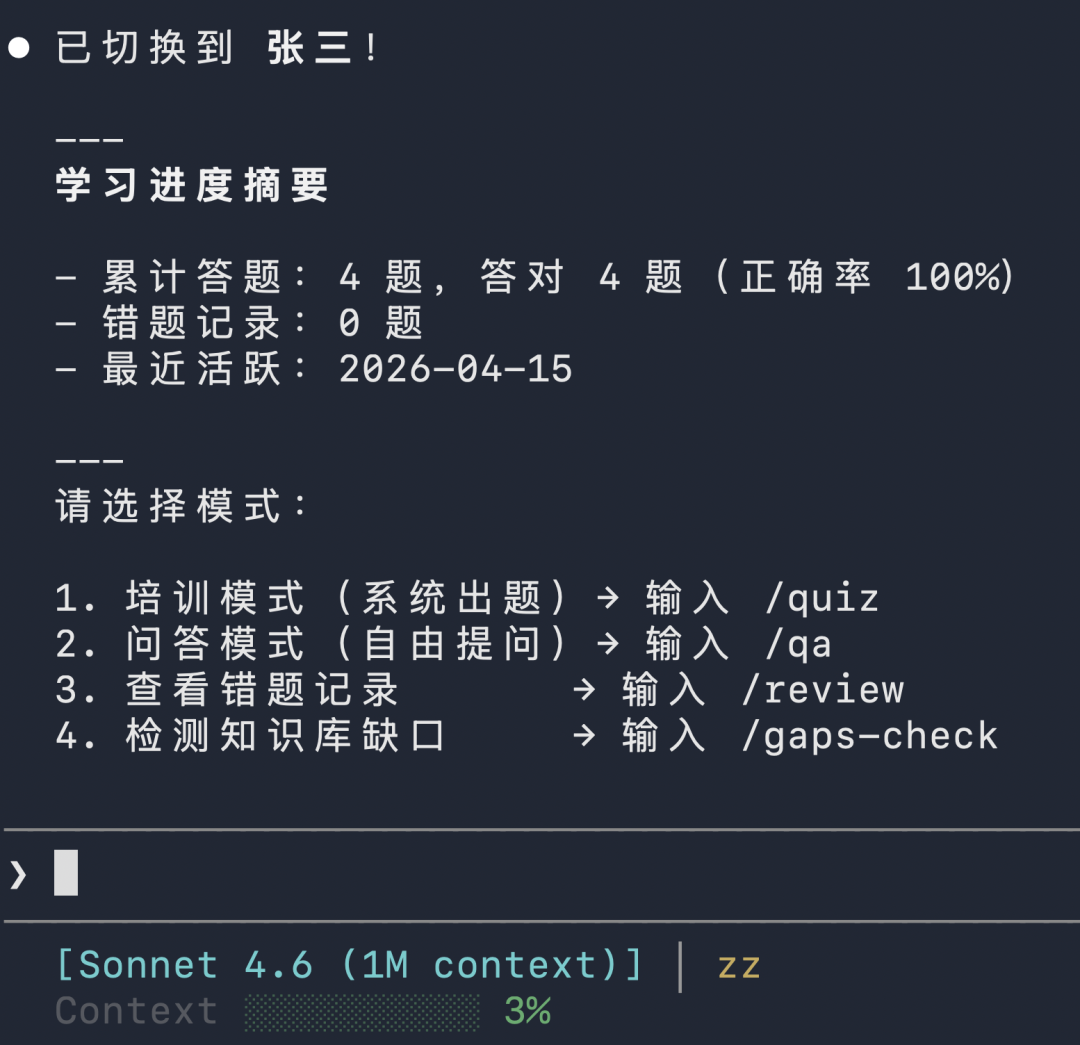Click the Context usage progress bar

[x=362, y=1012]
